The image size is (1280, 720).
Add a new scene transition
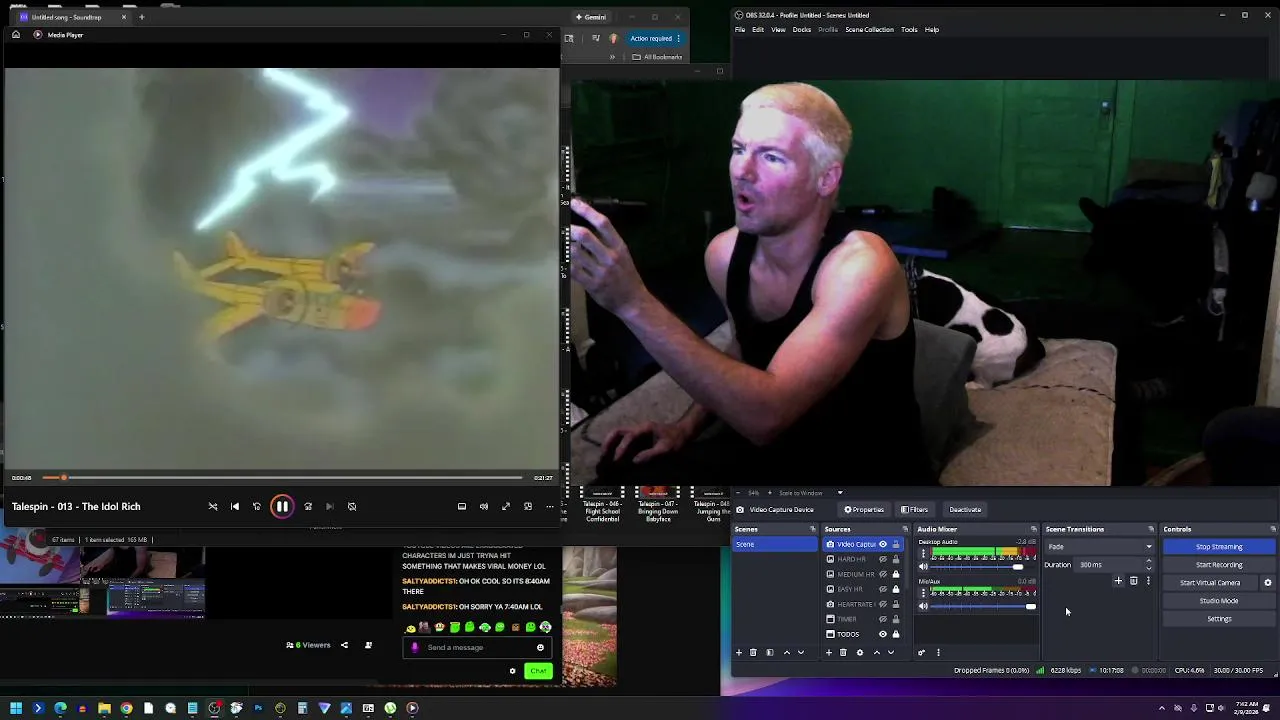click(1118, 581)
